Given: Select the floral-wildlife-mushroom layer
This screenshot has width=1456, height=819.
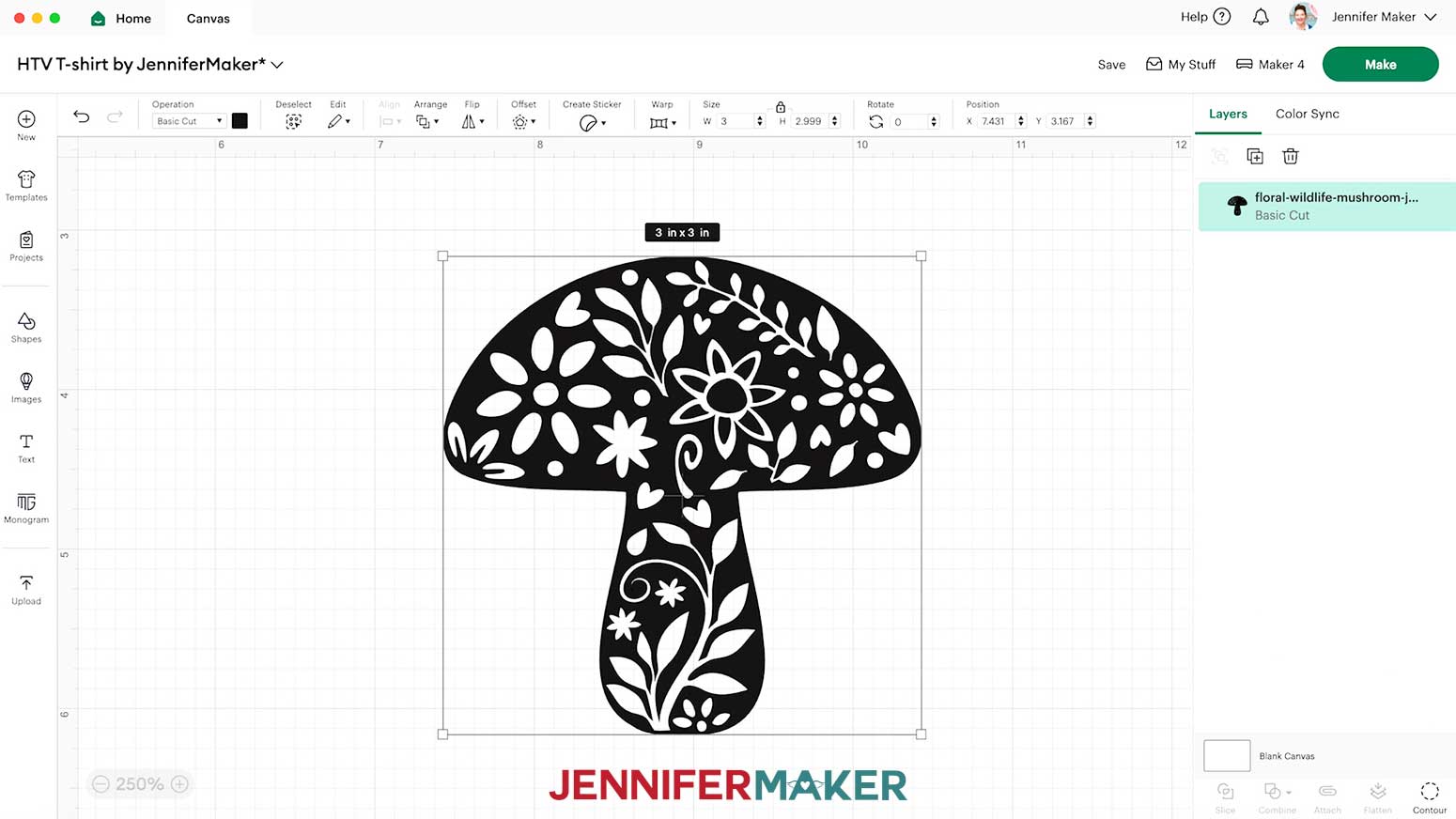Looking at the screenshot, I should [x=1327, y=206].
